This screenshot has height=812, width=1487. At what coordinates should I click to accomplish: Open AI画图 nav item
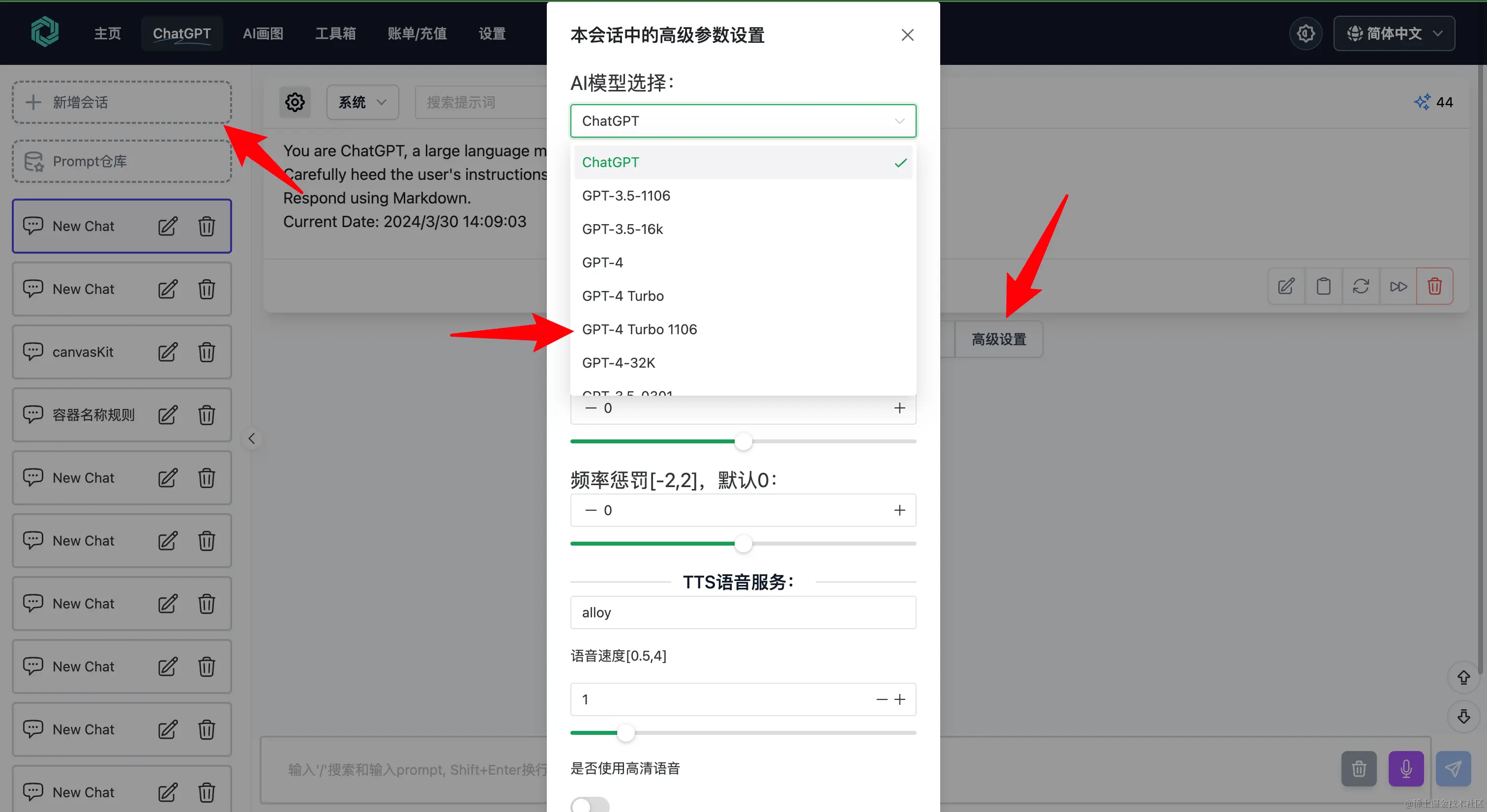point(263,33)
